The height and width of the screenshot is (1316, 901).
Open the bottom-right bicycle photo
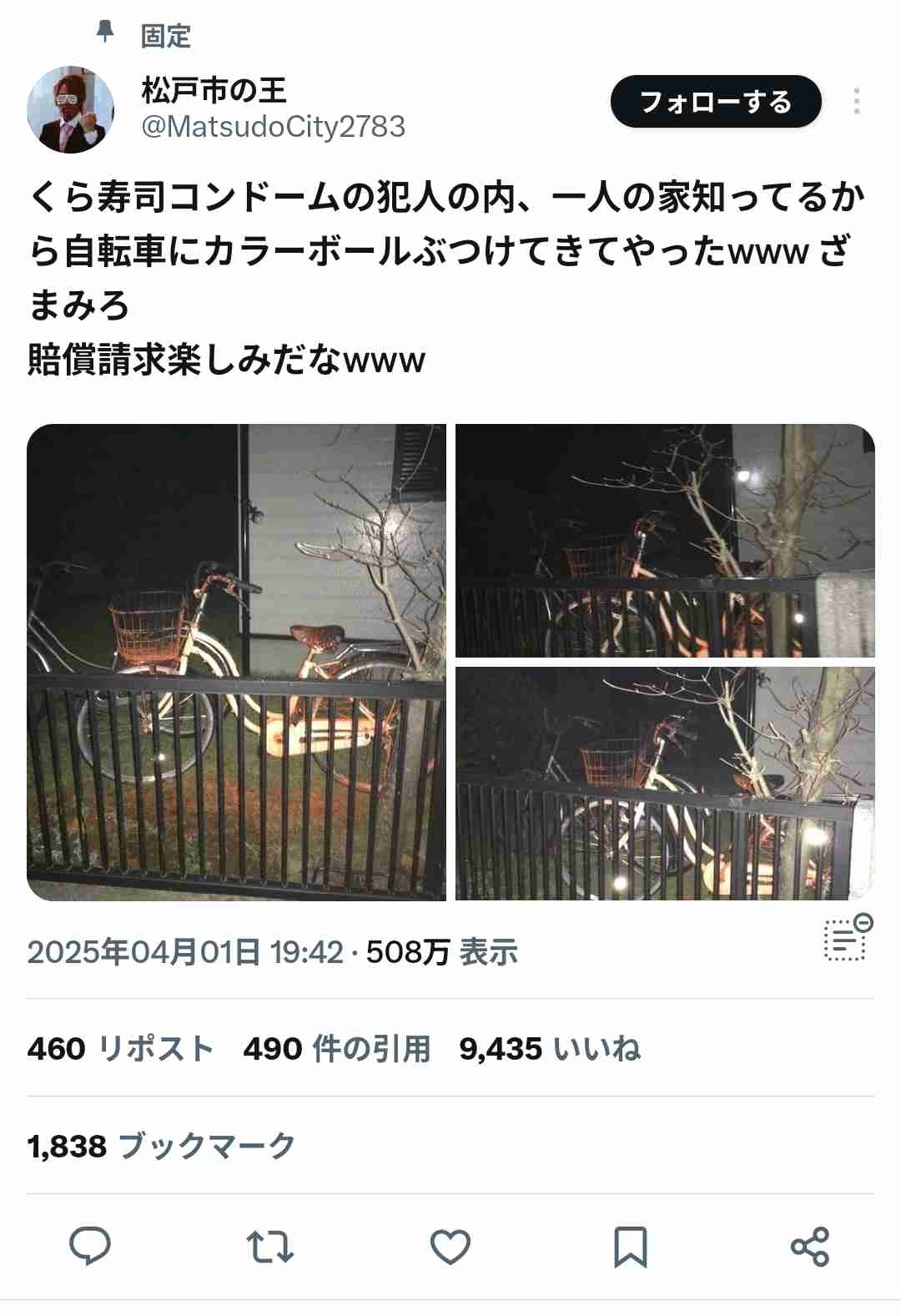point(665,784)
